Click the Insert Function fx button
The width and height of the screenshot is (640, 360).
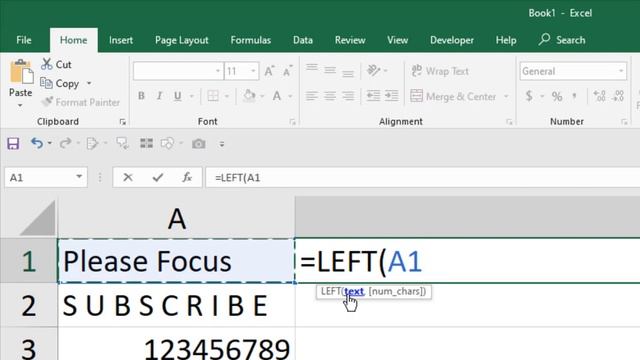tap(187, 177)
